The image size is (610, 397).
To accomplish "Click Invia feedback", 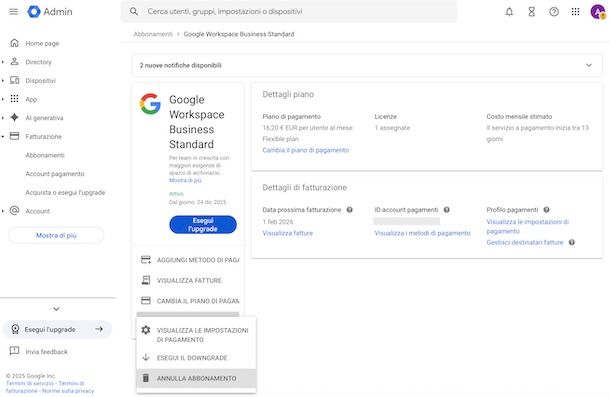I will (x=46, y=351).
